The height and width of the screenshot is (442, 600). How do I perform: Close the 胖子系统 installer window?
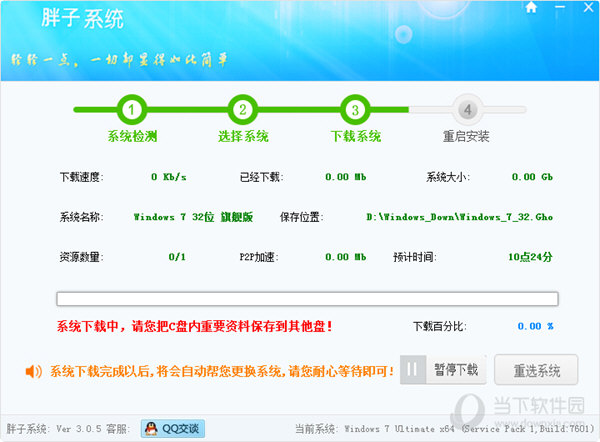[x=590, y=8]
